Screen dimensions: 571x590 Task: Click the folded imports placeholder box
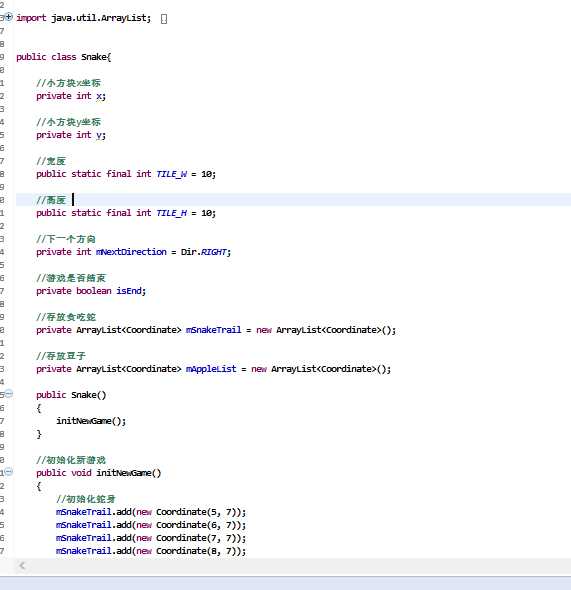pyautogui.click(x=164, y=18)
